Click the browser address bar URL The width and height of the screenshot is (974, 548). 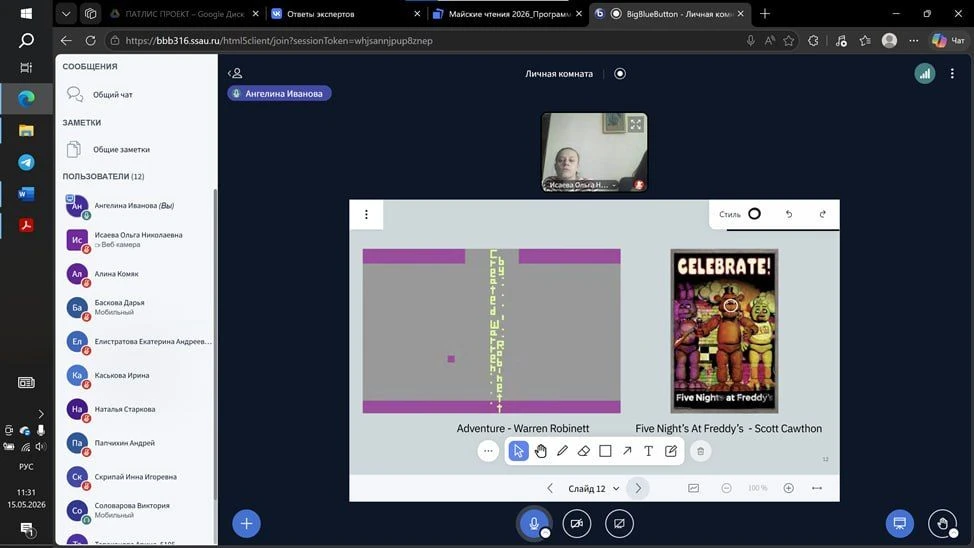[x=279, y=40]
